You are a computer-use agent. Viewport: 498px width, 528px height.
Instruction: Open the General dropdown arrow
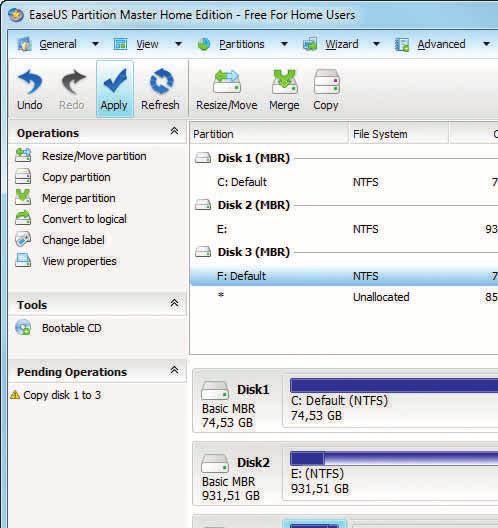coord(96,44)
